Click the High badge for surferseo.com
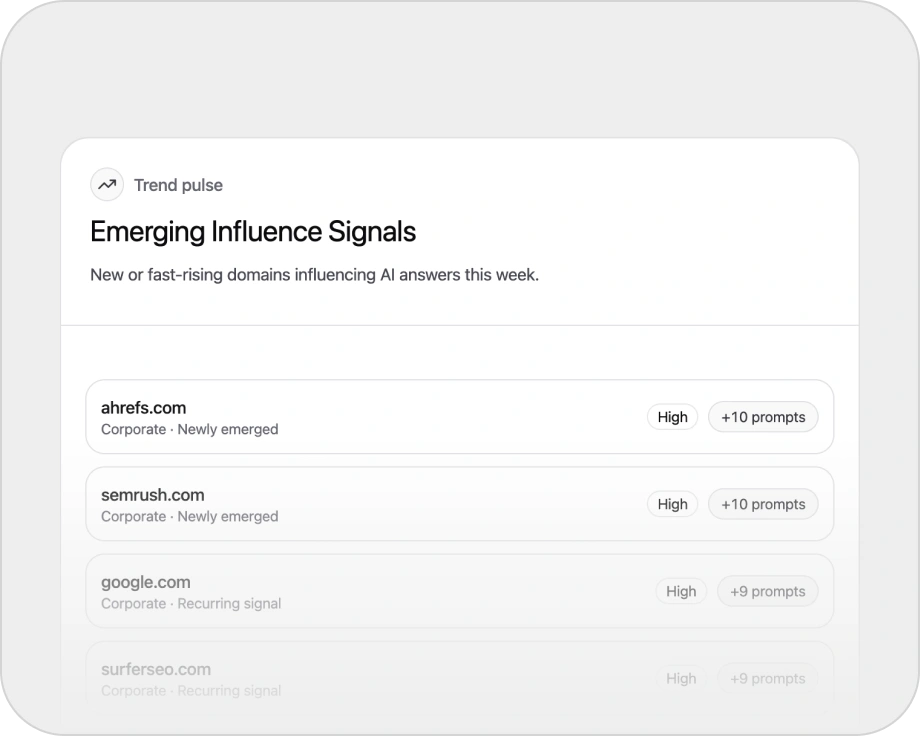920x736 pixels. (681, 678)
